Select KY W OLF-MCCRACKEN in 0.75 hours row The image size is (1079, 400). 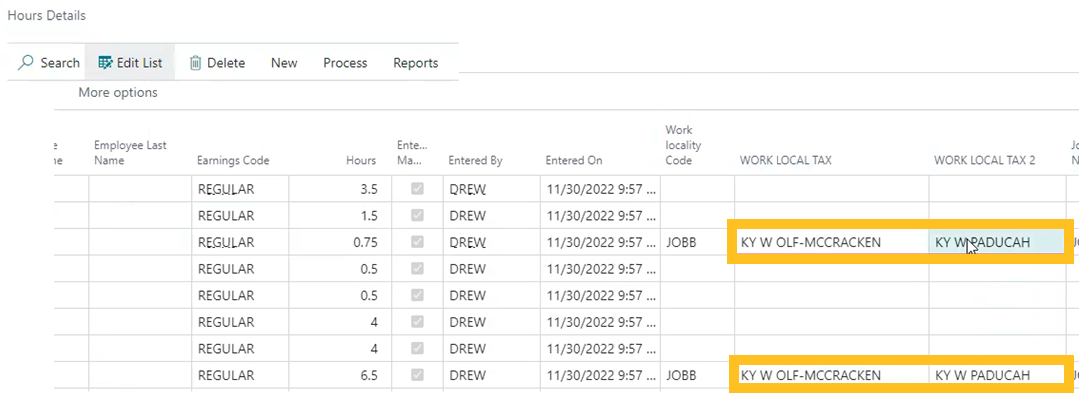[x=811, y=242]
